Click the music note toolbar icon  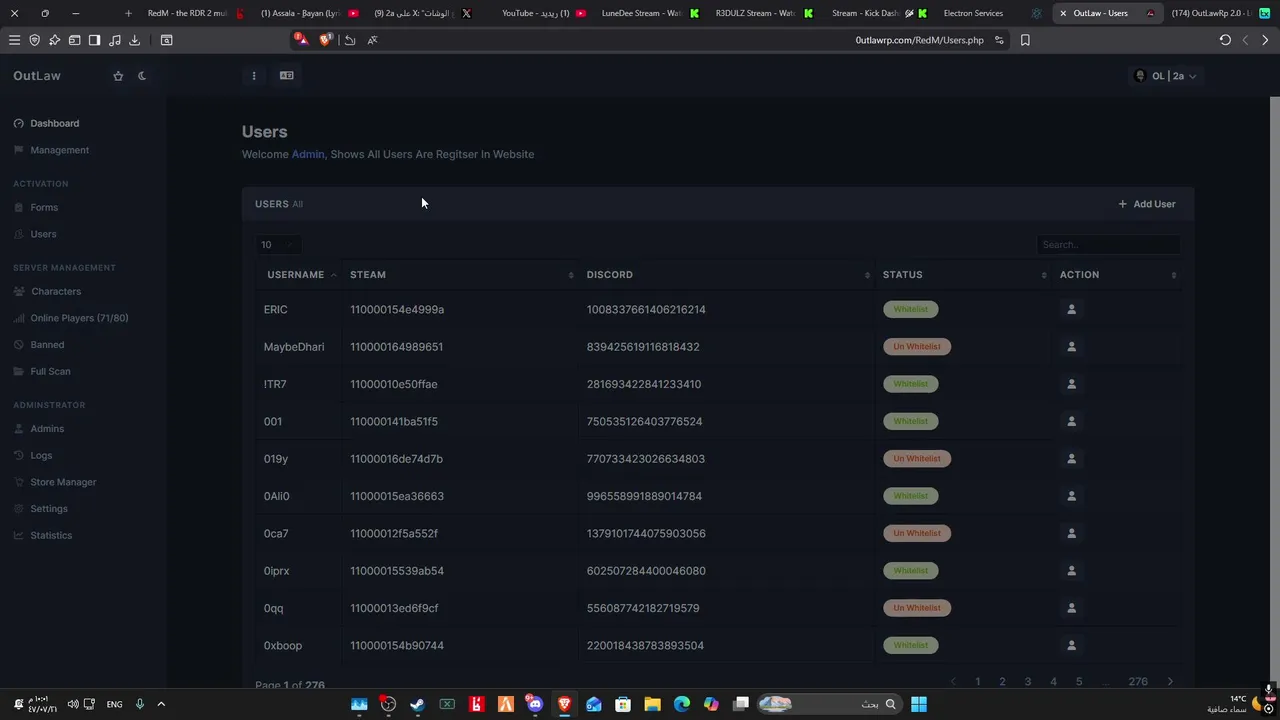click(x=114, y=40)
